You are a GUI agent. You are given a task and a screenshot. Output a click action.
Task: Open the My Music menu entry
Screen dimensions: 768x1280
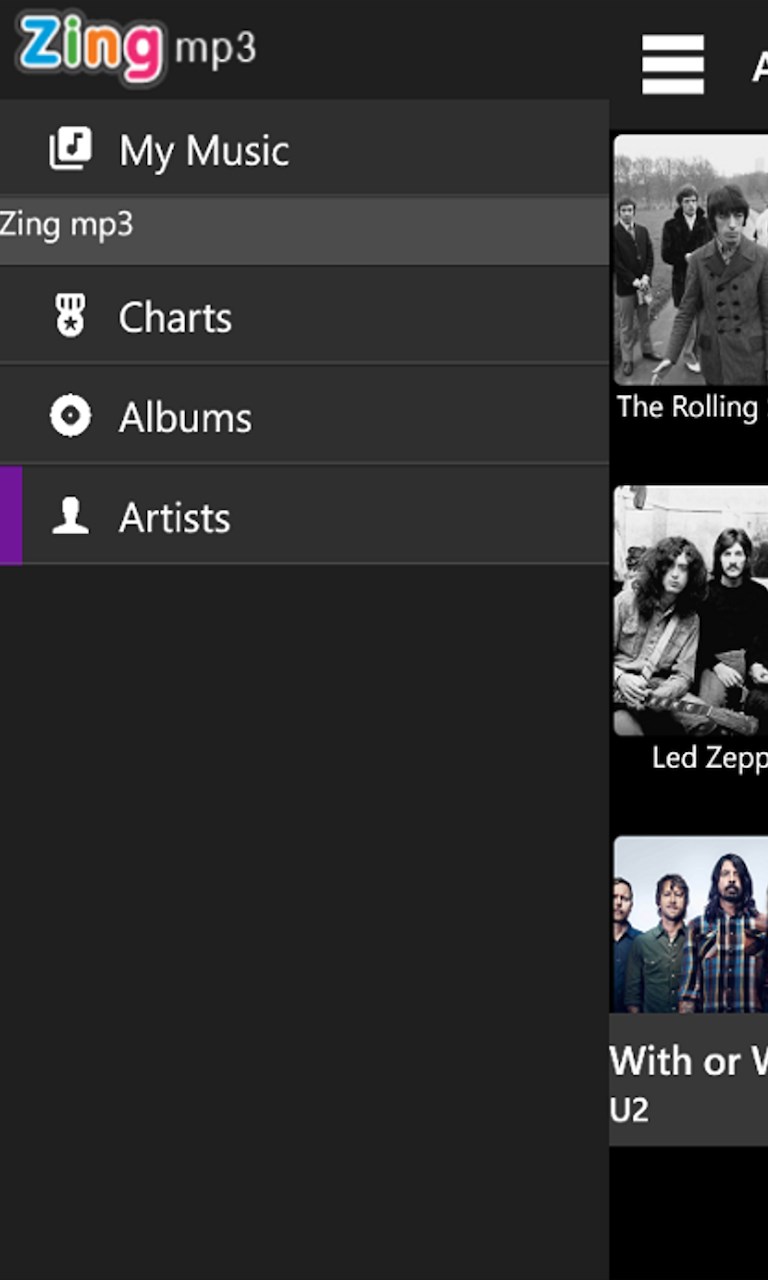tap(204, 151)
